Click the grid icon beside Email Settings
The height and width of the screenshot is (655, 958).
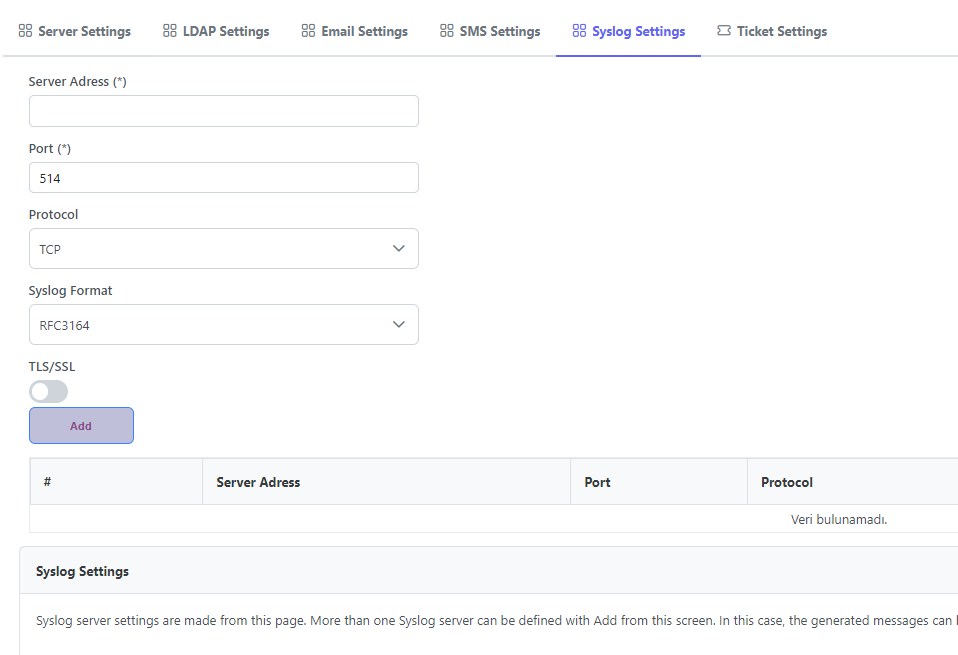click(308, 31)
